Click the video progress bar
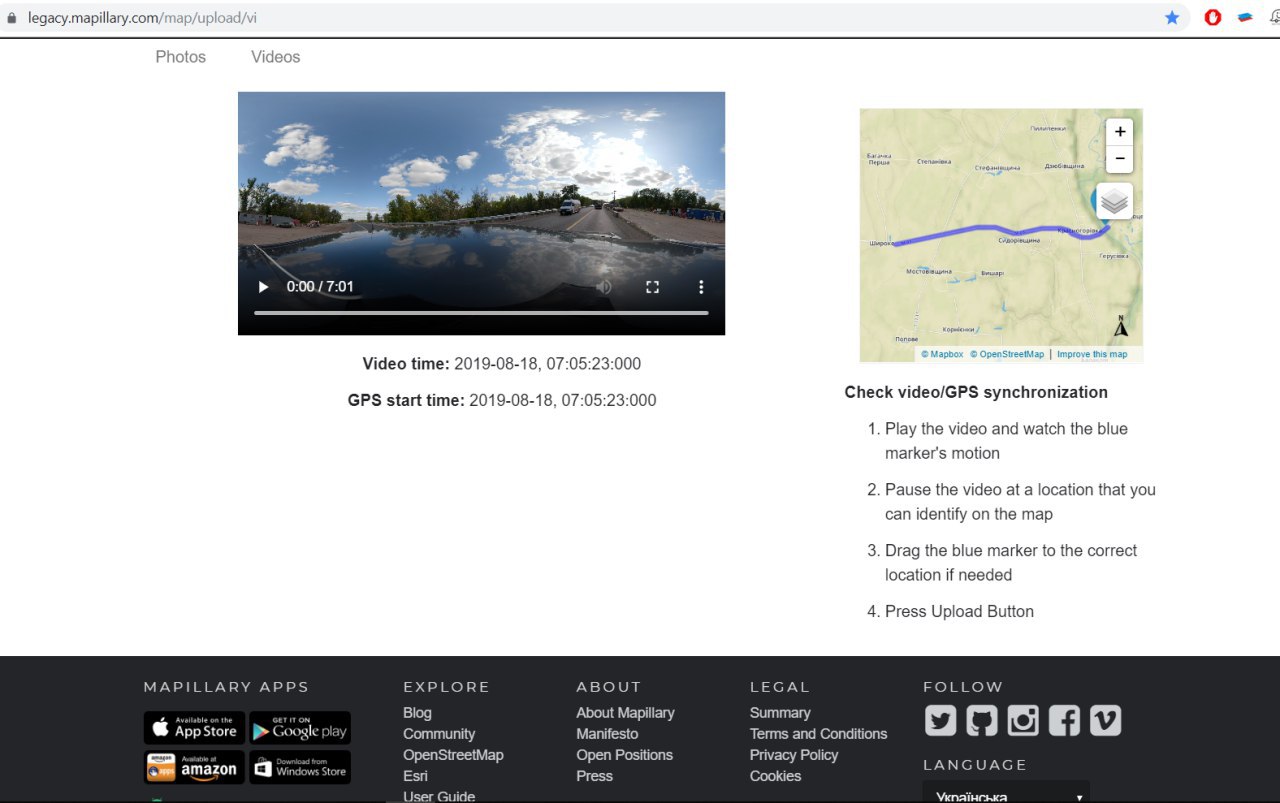Viewport: 1280px width, 803px height. point(481,313)
